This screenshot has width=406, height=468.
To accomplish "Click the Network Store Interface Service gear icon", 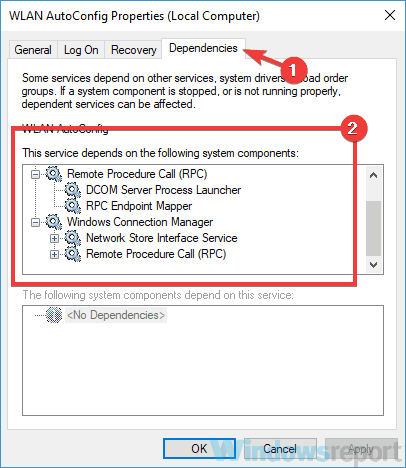I will [x=73, y=238].
